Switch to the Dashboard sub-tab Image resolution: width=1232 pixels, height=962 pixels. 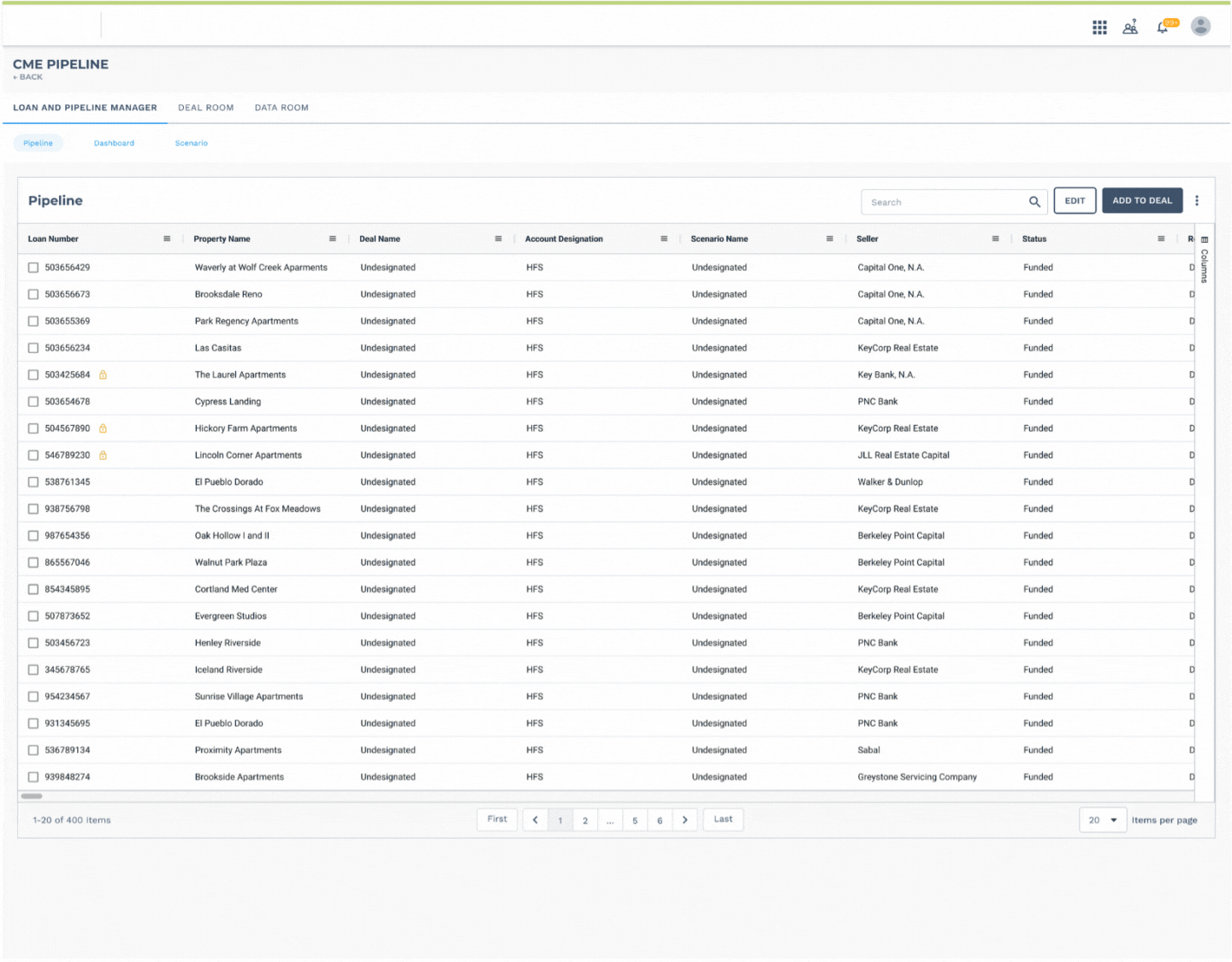click(x=114, y=143)
